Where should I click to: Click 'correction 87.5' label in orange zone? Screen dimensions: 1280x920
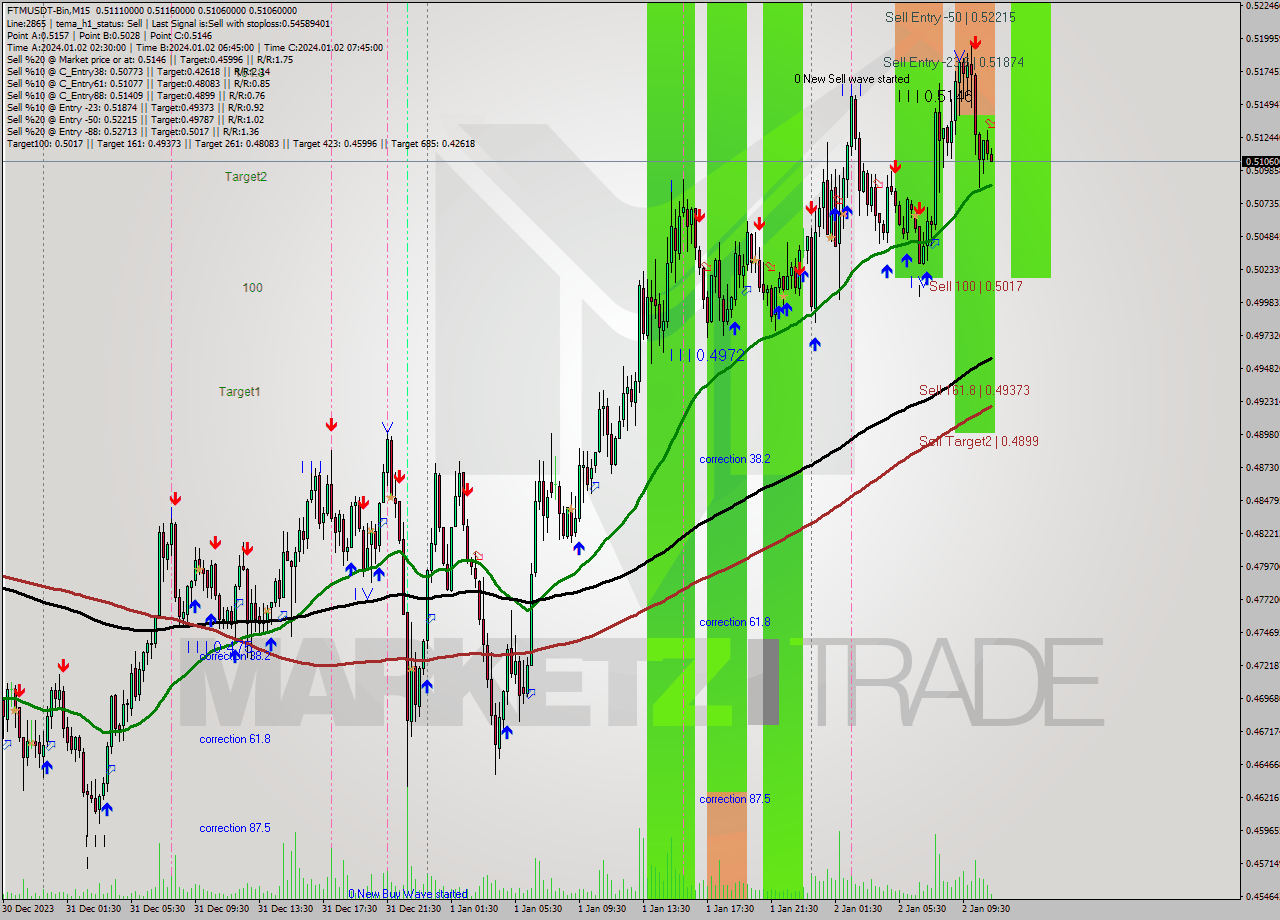(735, 799)
